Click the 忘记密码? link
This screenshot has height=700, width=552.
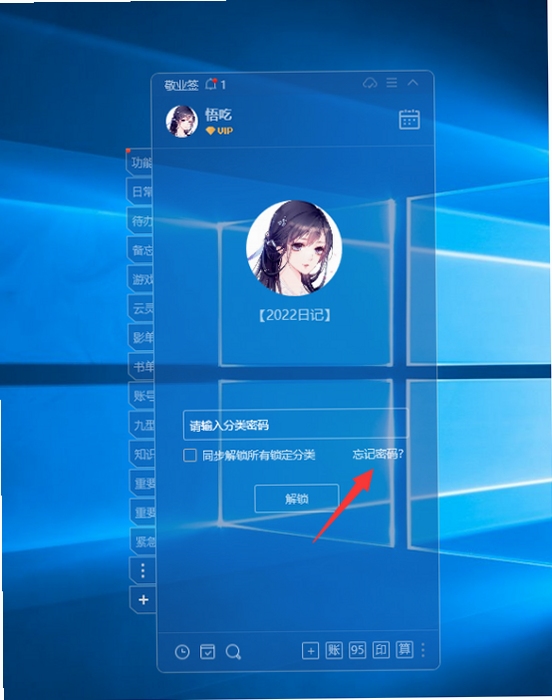click(x=378, y=454)
